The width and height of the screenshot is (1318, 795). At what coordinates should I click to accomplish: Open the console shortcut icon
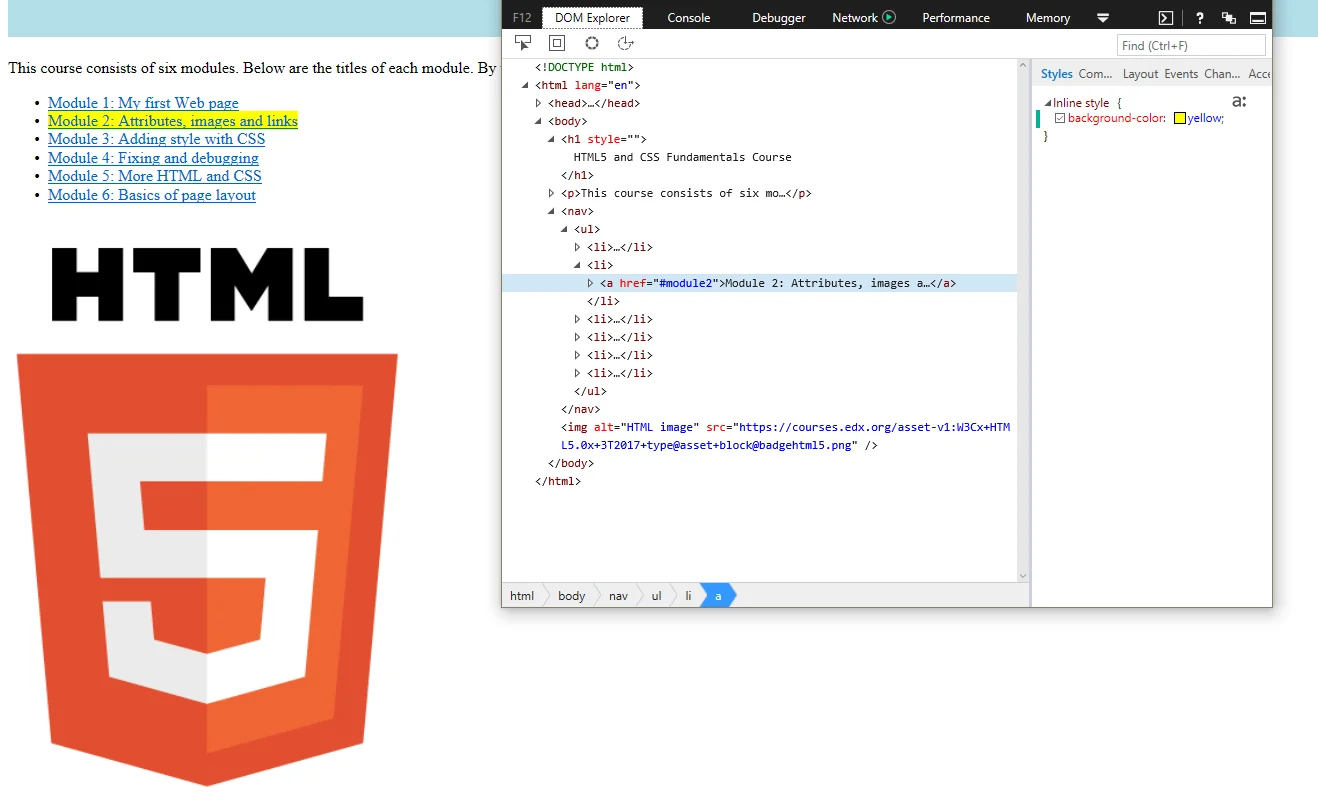1165,17
